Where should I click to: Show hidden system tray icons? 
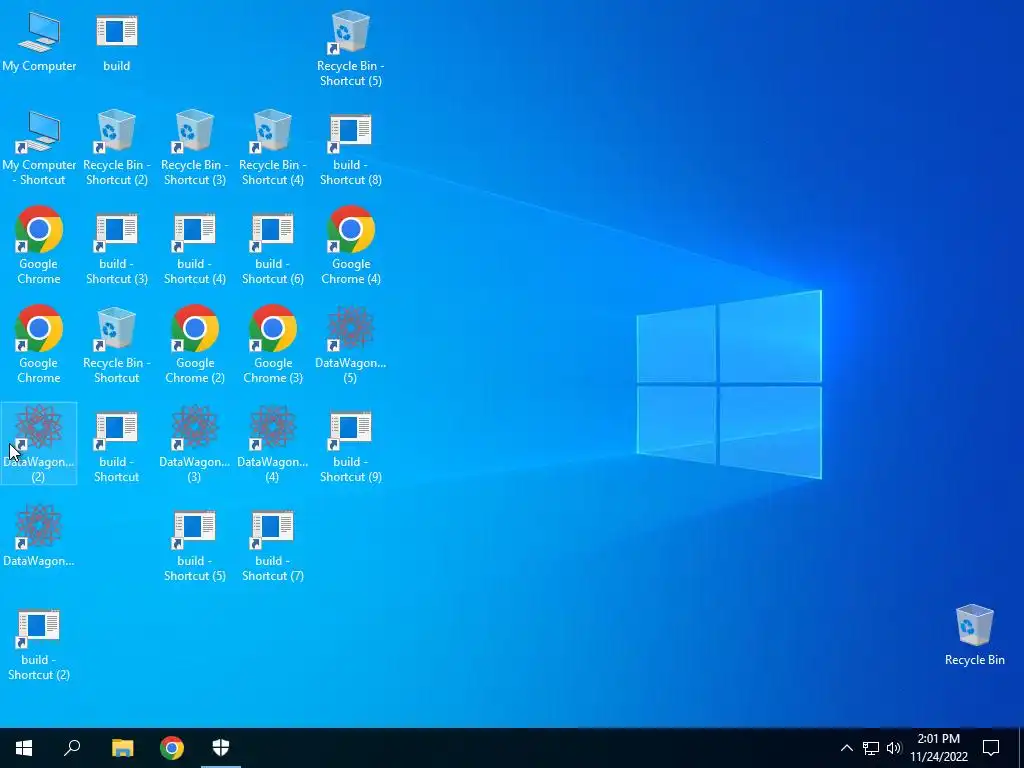coord(846,748)
